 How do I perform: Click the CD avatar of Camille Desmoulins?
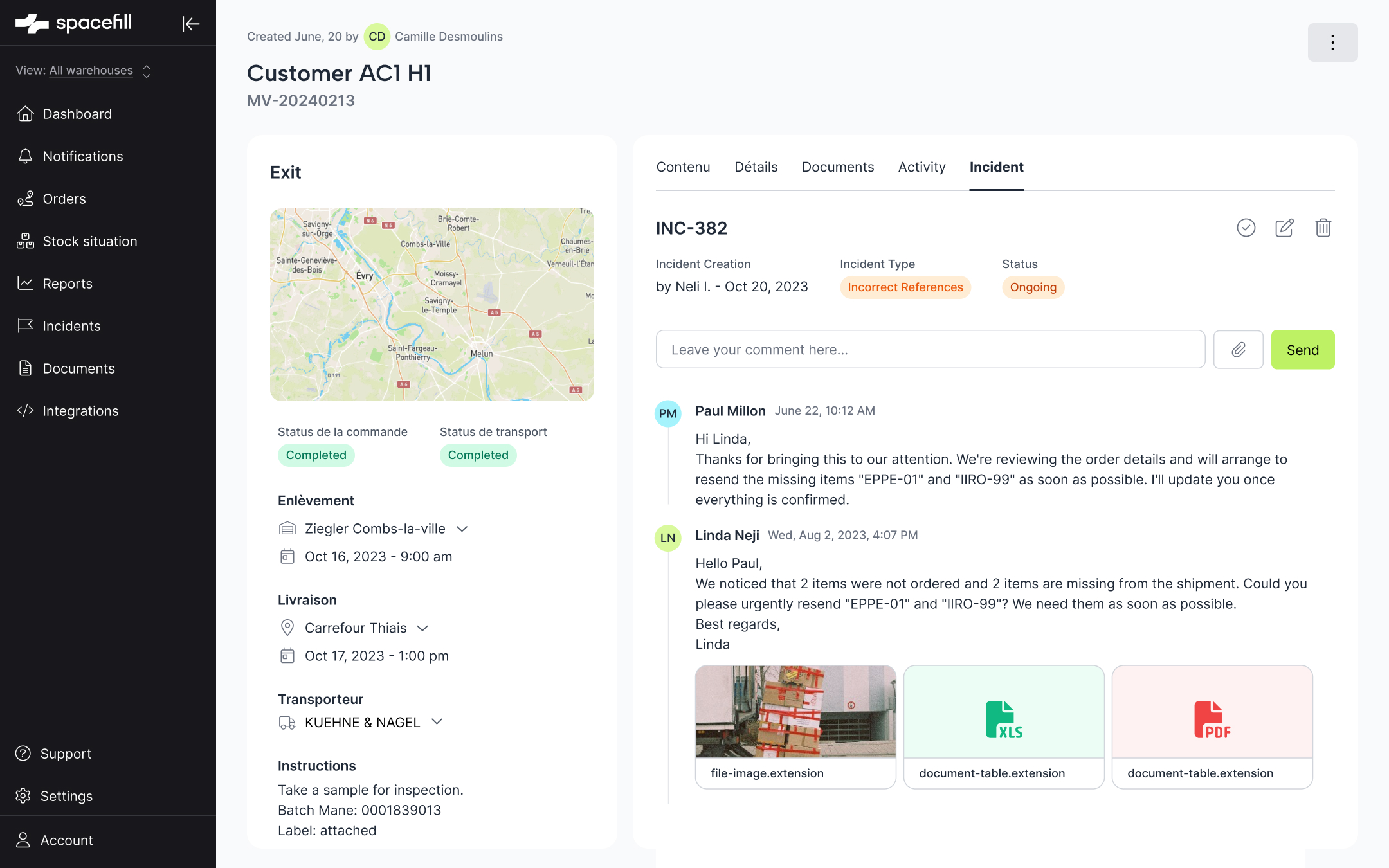point(377,37)
